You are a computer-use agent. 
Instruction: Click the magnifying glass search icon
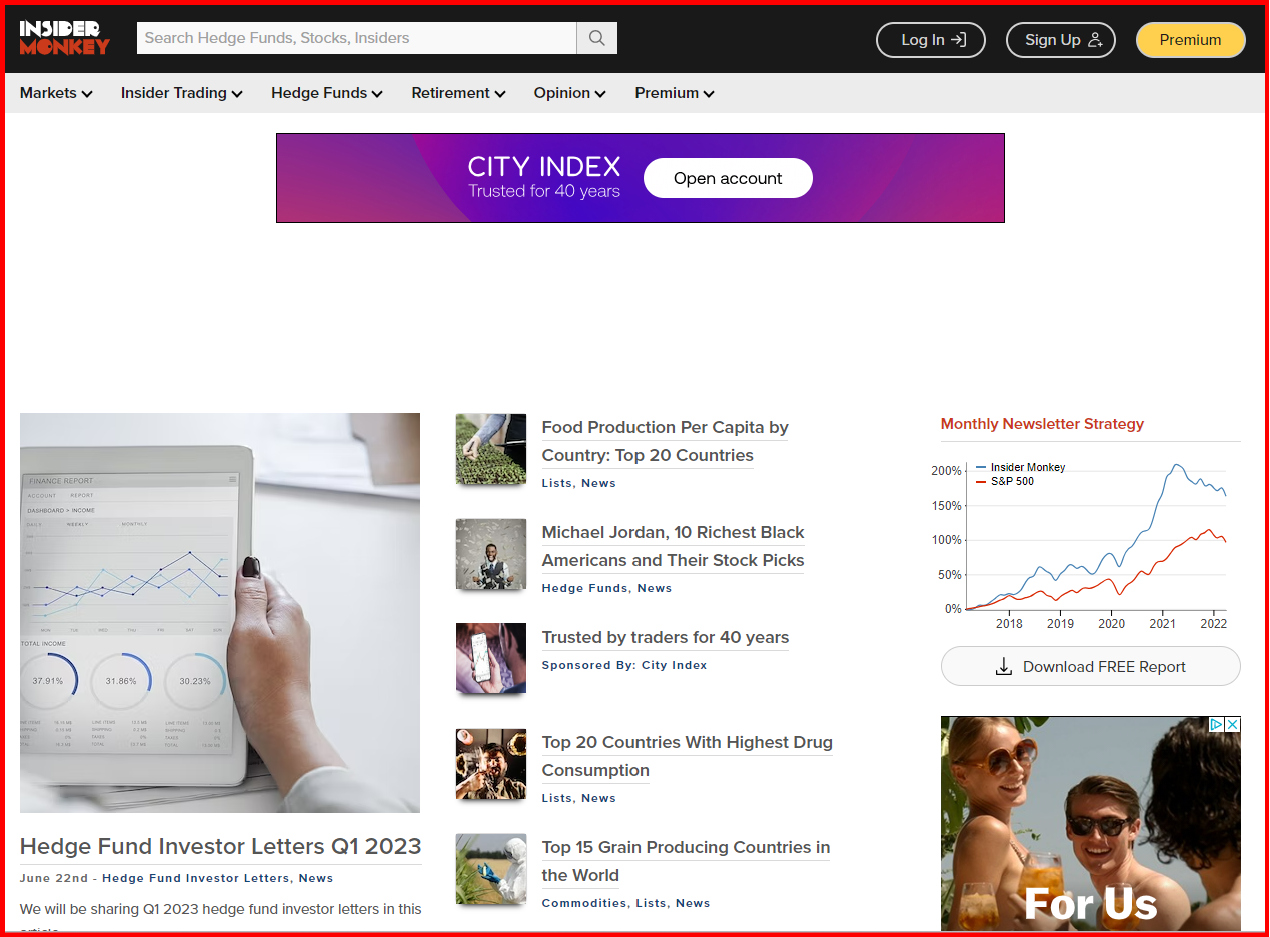(x=597, y=38)
